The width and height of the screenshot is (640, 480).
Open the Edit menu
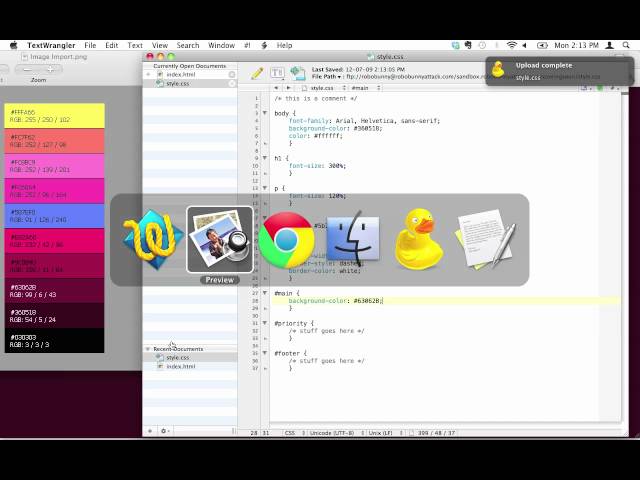[x=111, y=45]
